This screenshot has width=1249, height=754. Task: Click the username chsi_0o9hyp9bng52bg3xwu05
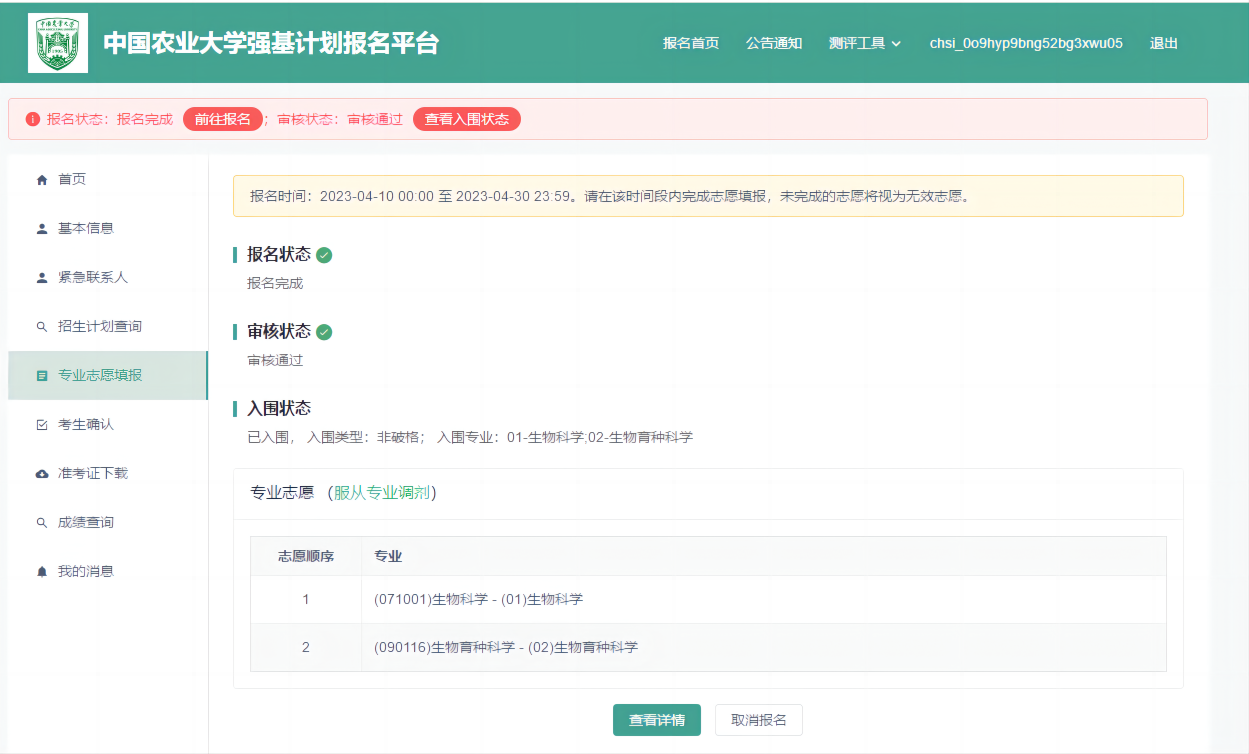coord(1026,43)
